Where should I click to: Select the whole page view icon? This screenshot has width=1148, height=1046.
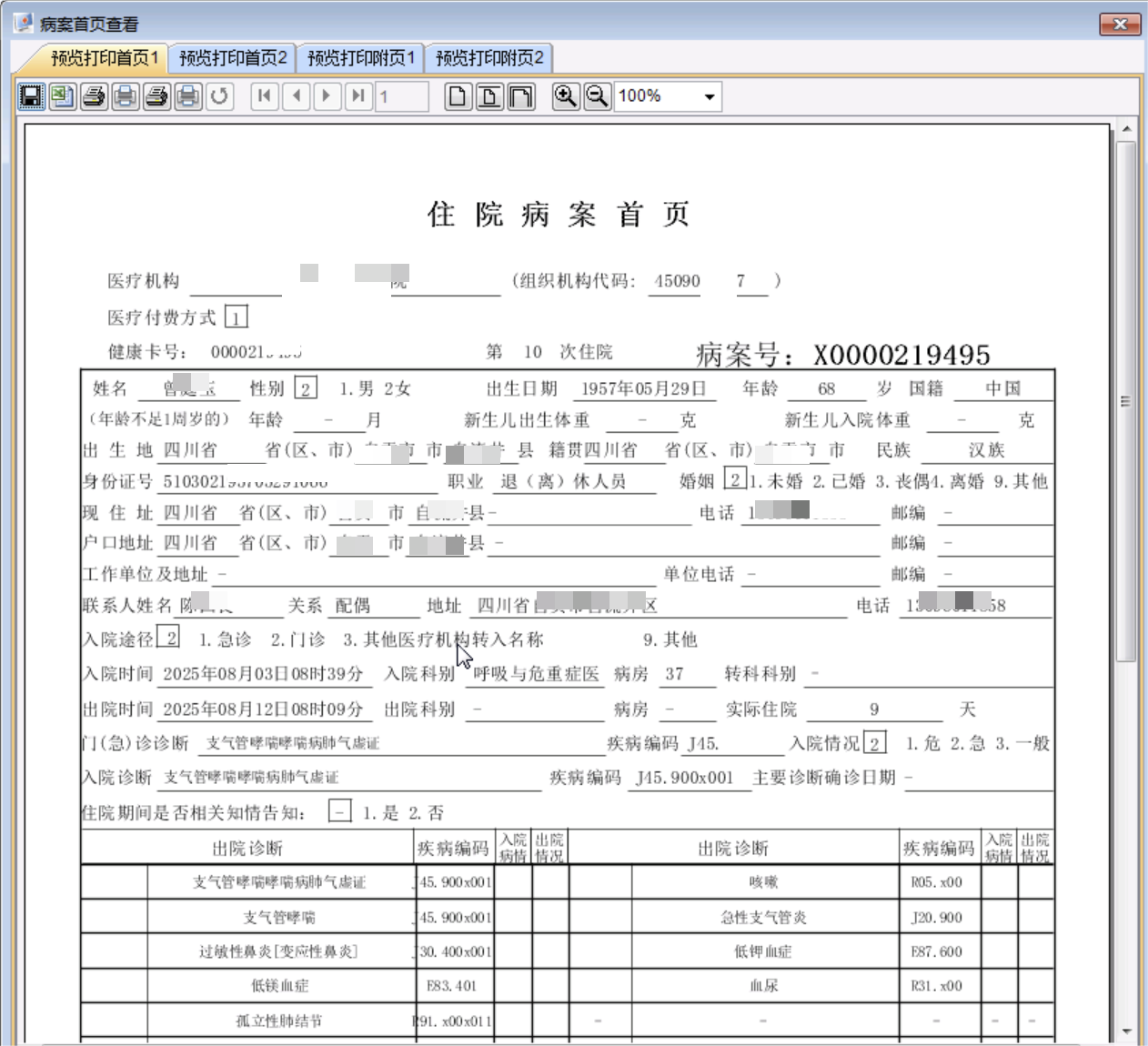tap(458, 96)
